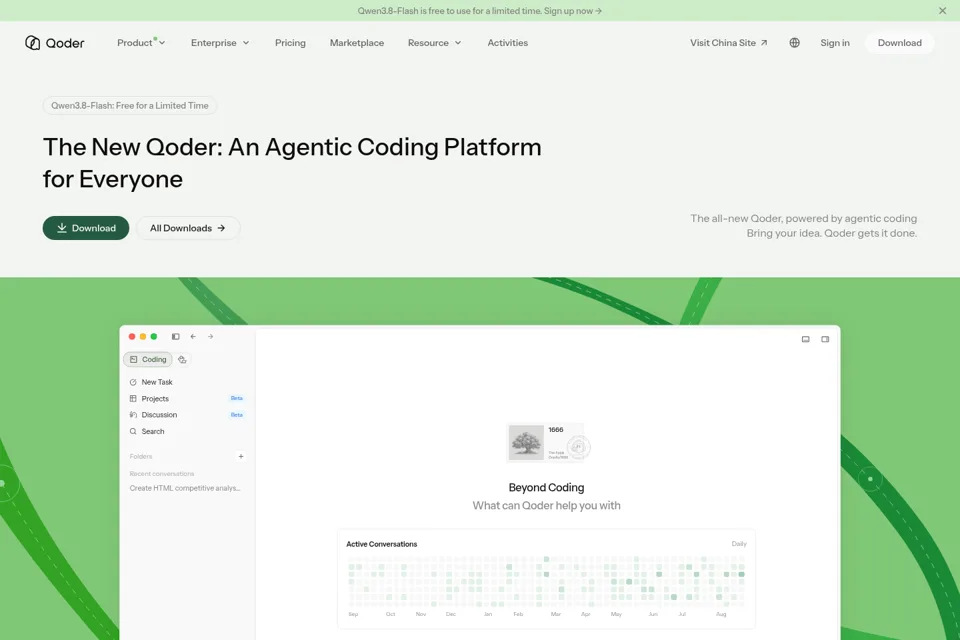Expand the Resource dropdown menu
This screenshot has height=640, width=960.
point(434,43)
